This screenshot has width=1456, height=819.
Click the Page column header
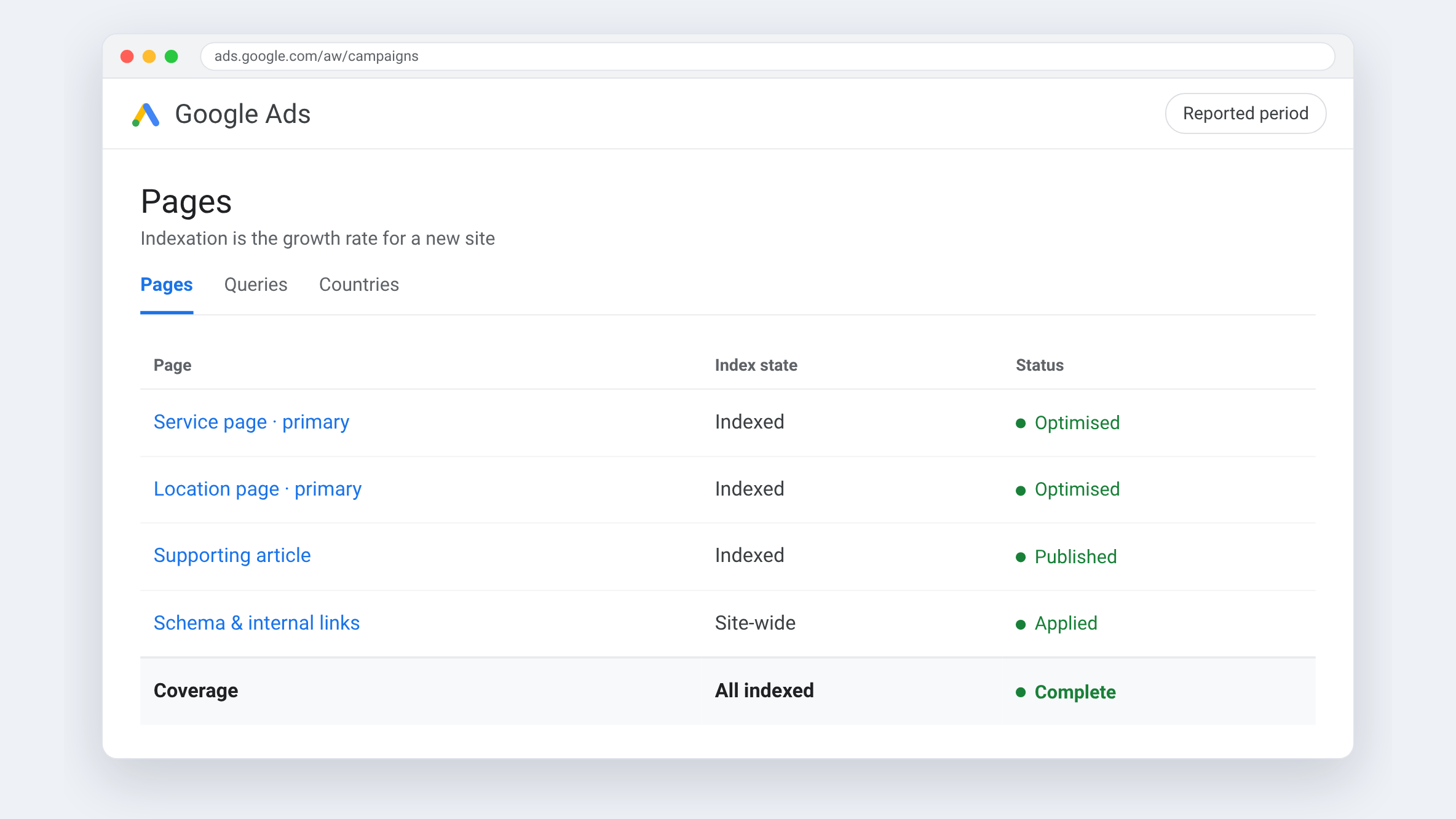(x=173, y=365)
